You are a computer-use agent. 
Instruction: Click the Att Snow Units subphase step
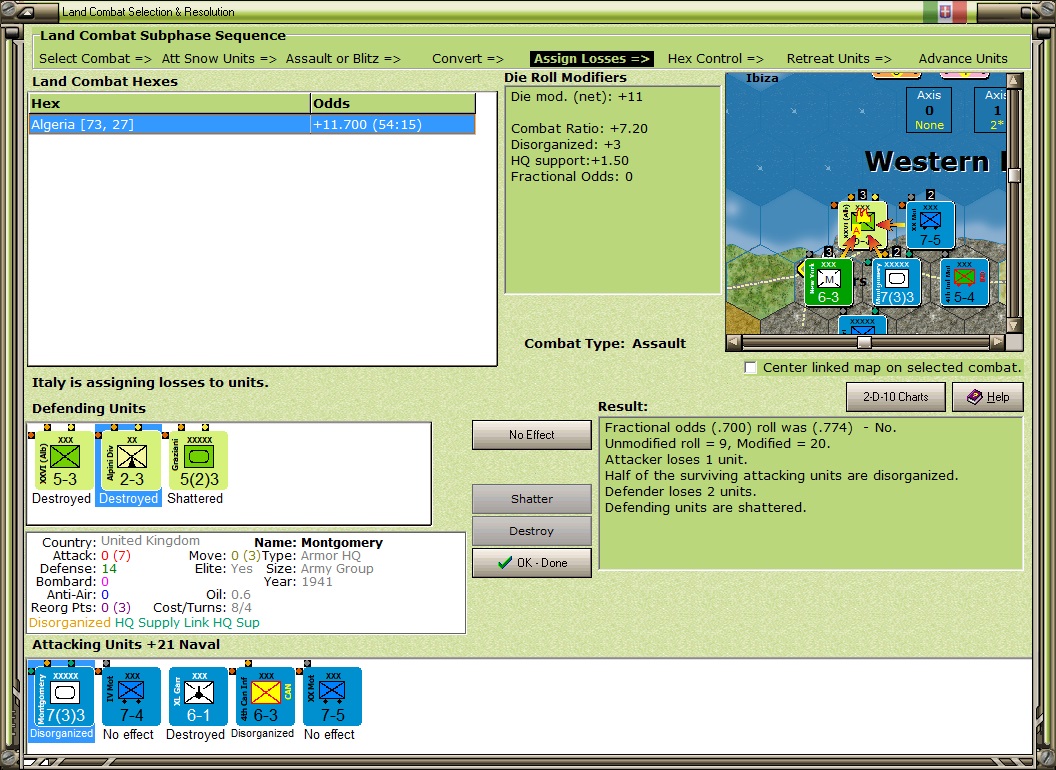pyautogui.click(x=219, y=59)
